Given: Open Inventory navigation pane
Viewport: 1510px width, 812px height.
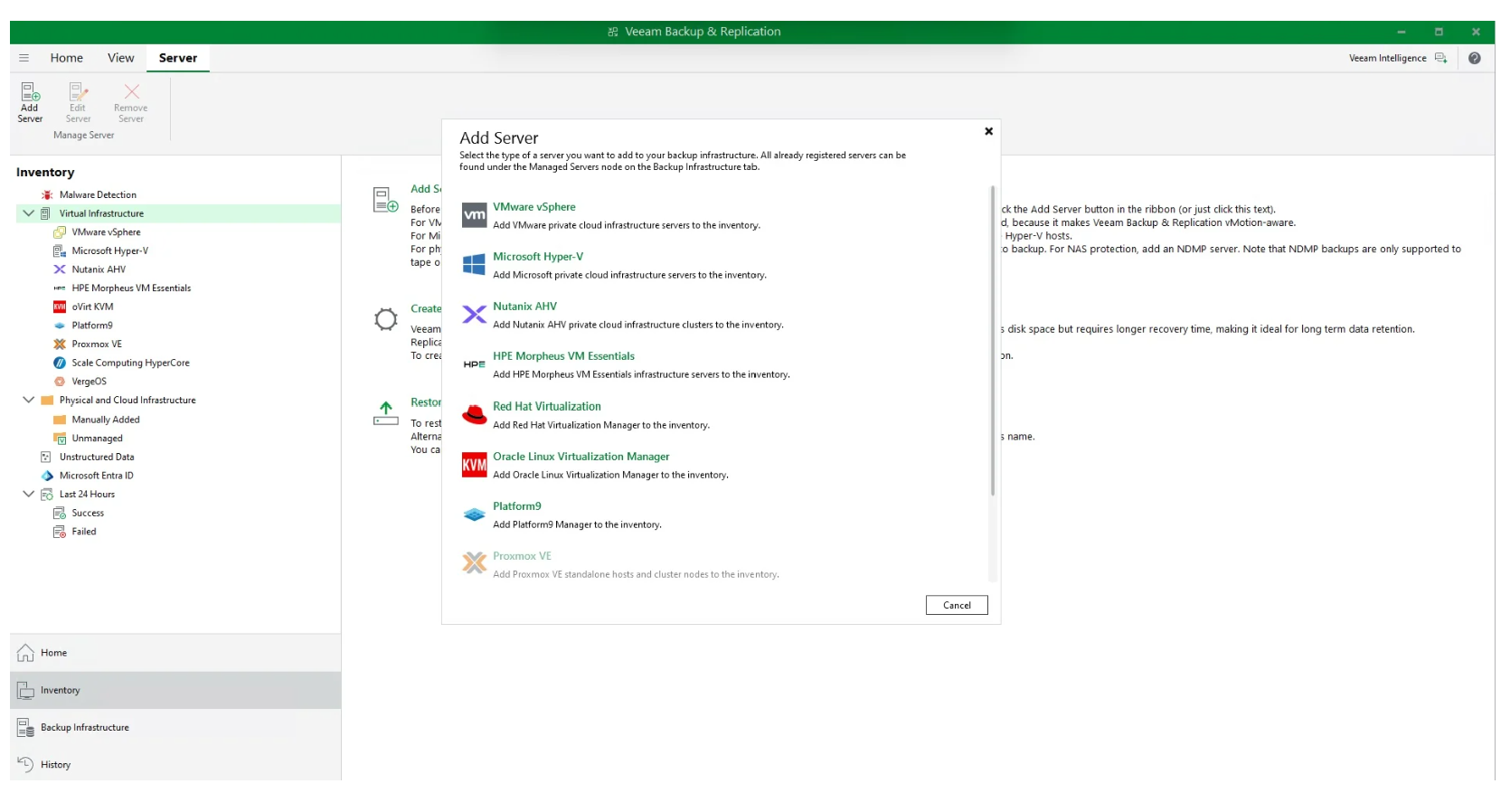Looking at the screenshot, I should point(175,690).
